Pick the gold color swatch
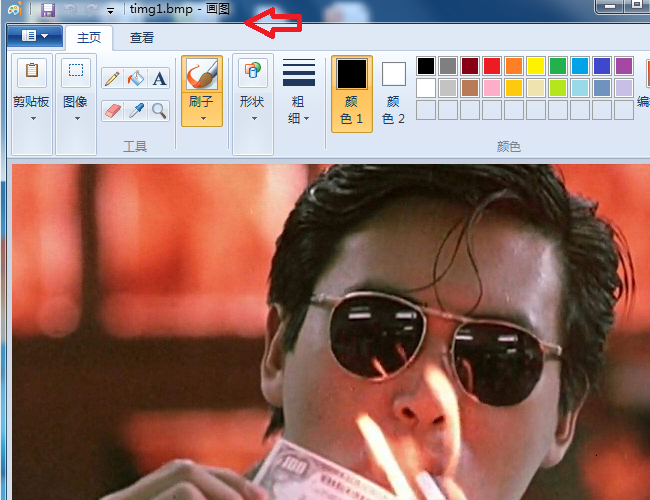This screenshot has height=500, width=650. coord(514,88)
